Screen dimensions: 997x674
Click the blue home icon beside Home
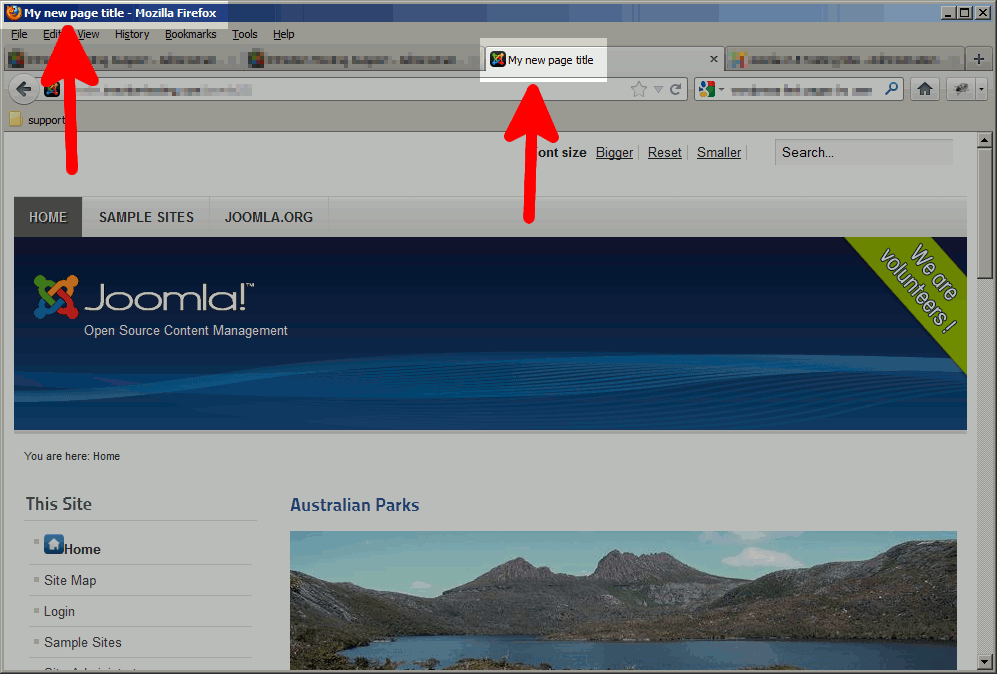[x=54, y=544]
